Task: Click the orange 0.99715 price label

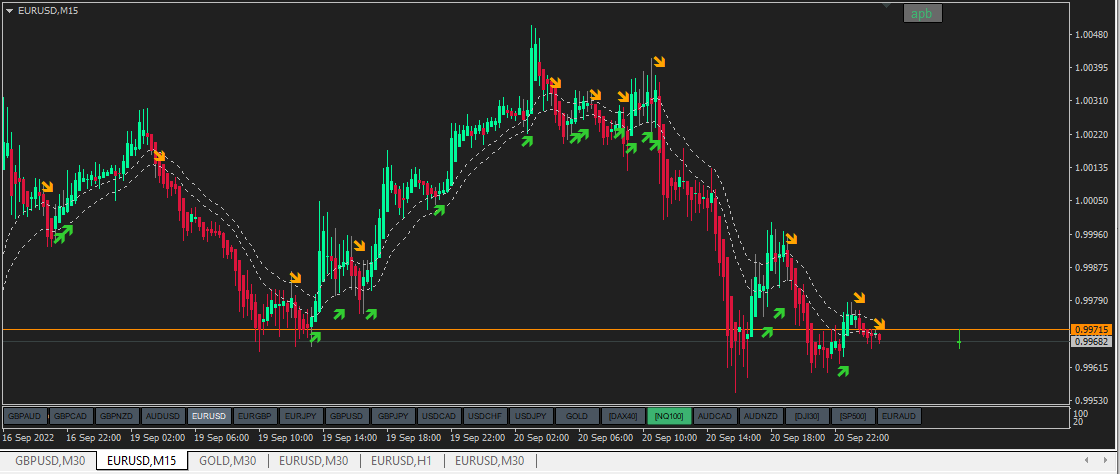Action: [x=1091, y=330]
